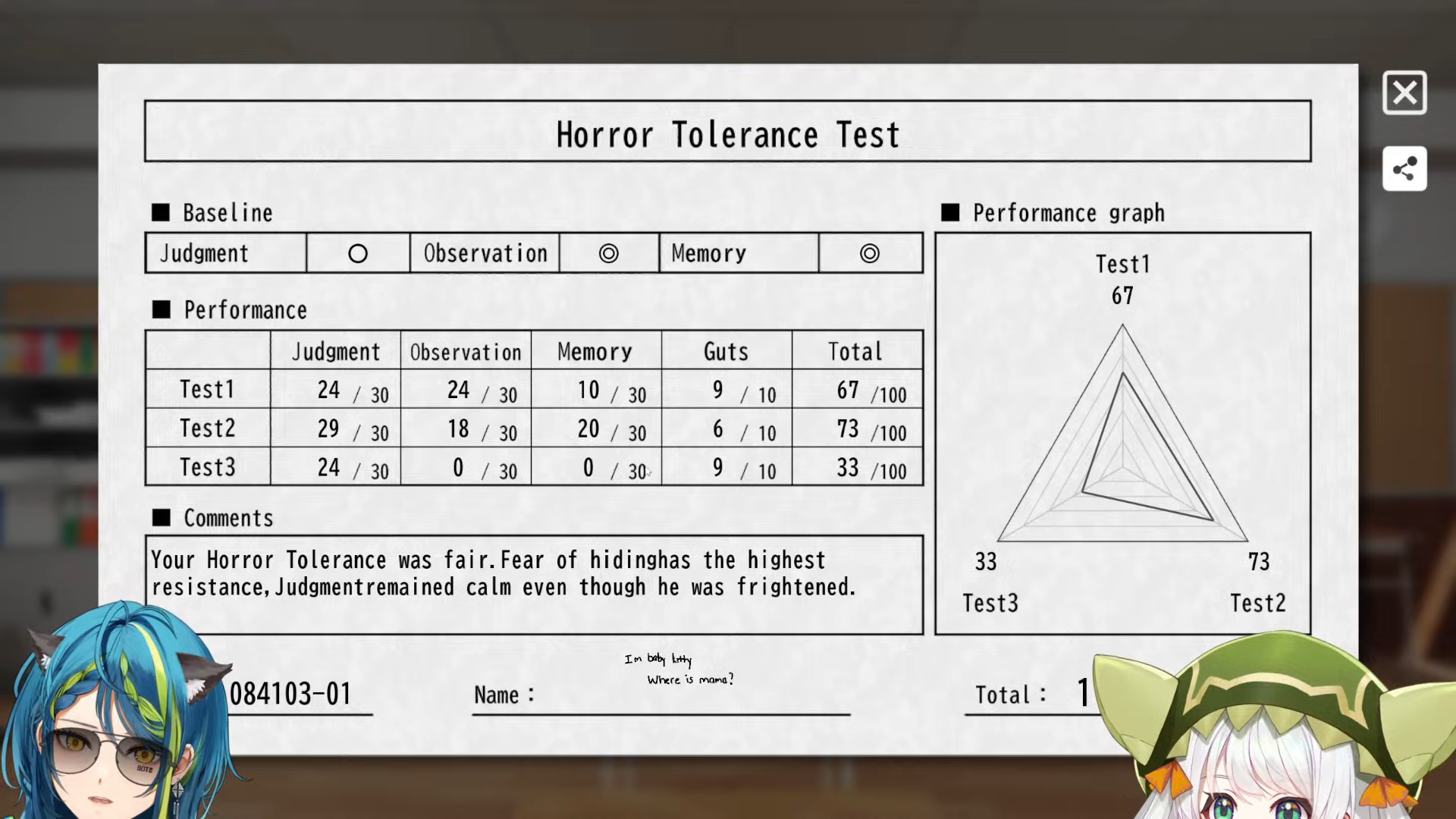Close the Horror Tolerance Test report
Viewport: 1456px width, 819px height.
pos(1404,93)
